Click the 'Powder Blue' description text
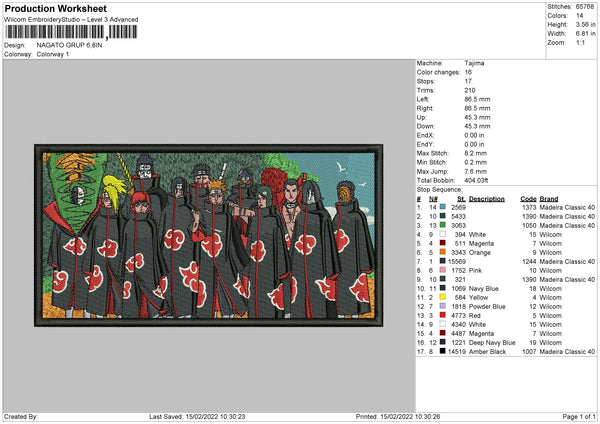Image resolution: width=600 pixels, height=424 pixels. tap(487, 307)
